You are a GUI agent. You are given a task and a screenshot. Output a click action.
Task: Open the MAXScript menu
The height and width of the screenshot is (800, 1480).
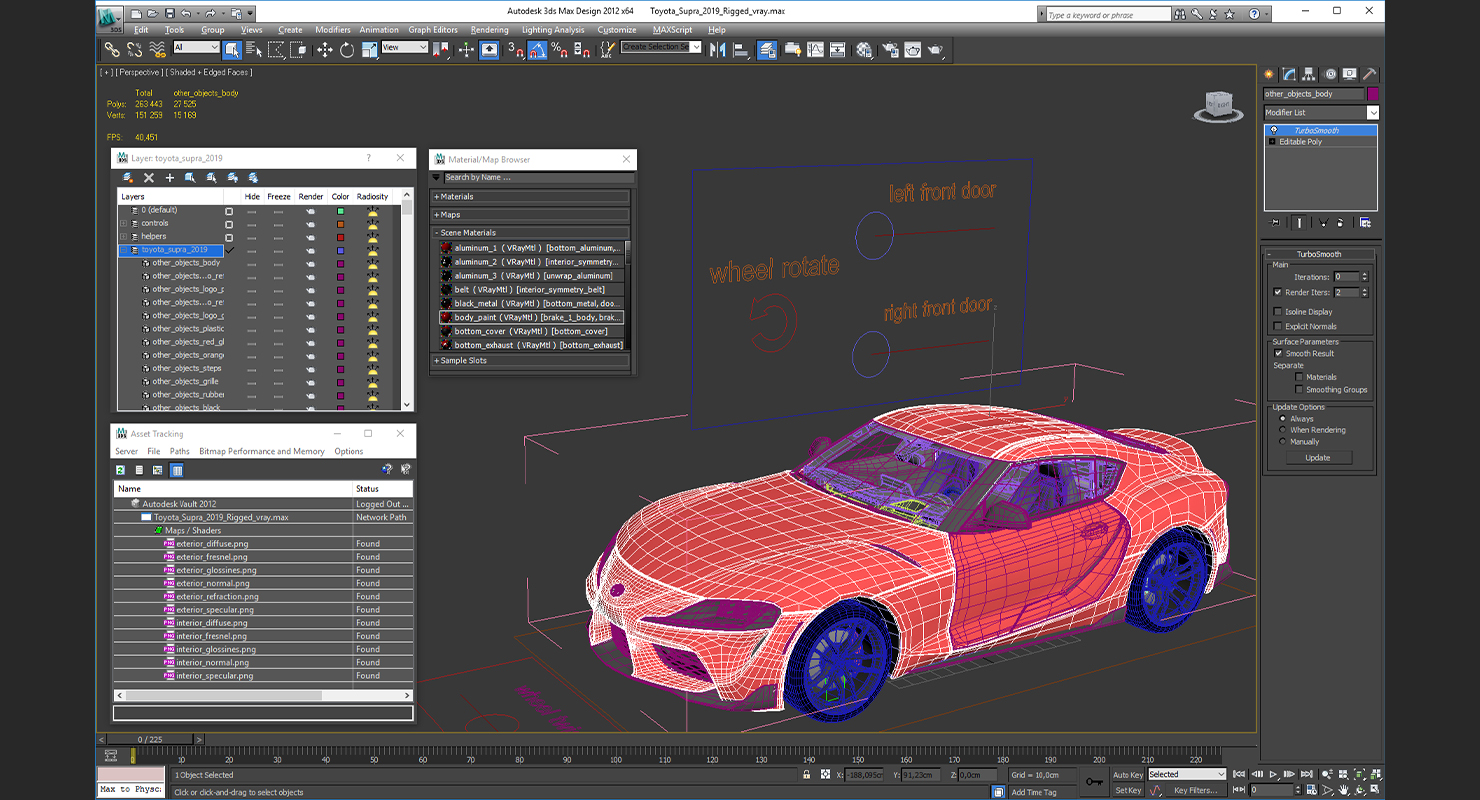coord(673,30)
